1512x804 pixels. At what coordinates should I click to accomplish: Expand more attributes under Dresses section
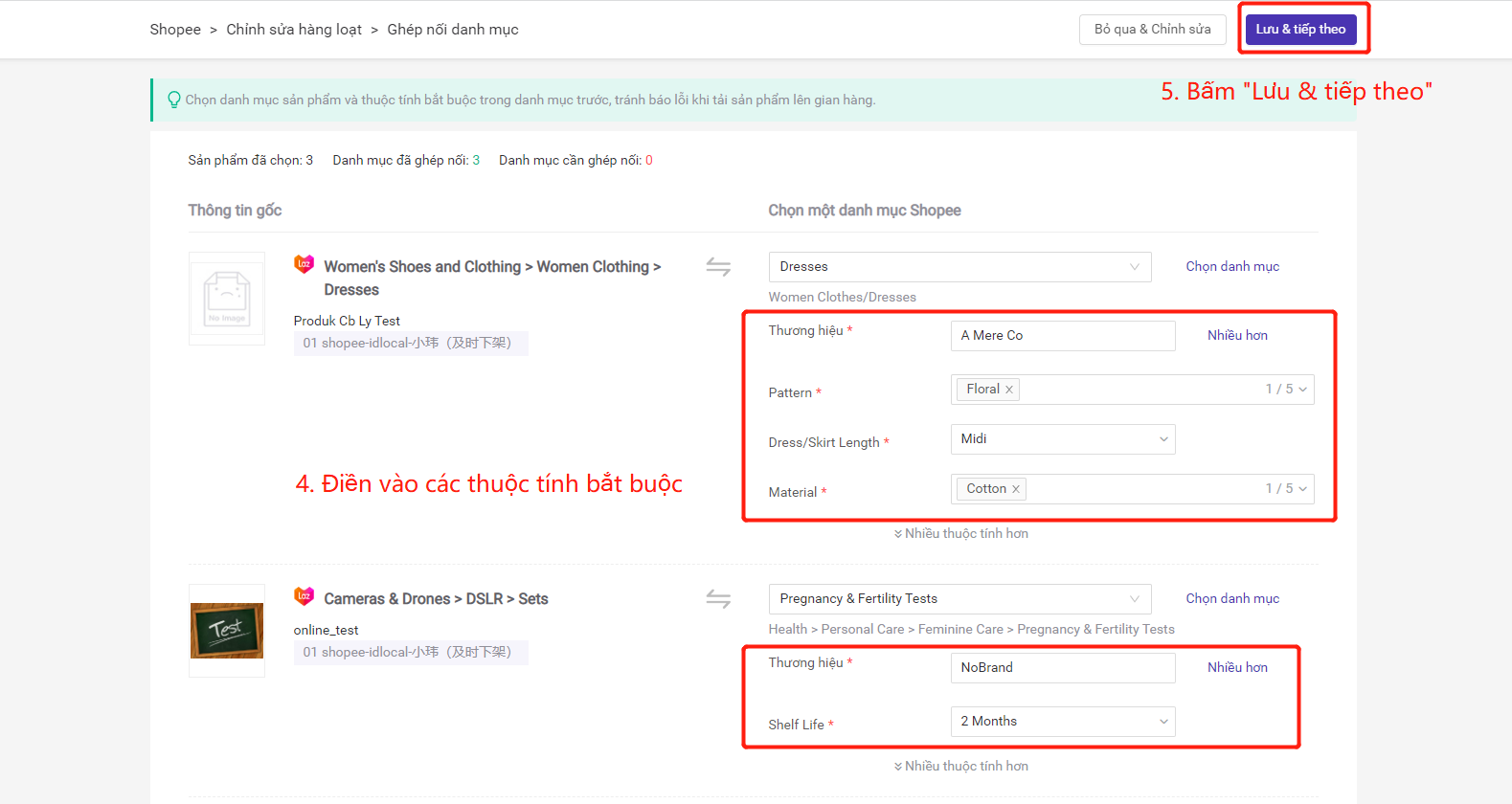[960, 534]
